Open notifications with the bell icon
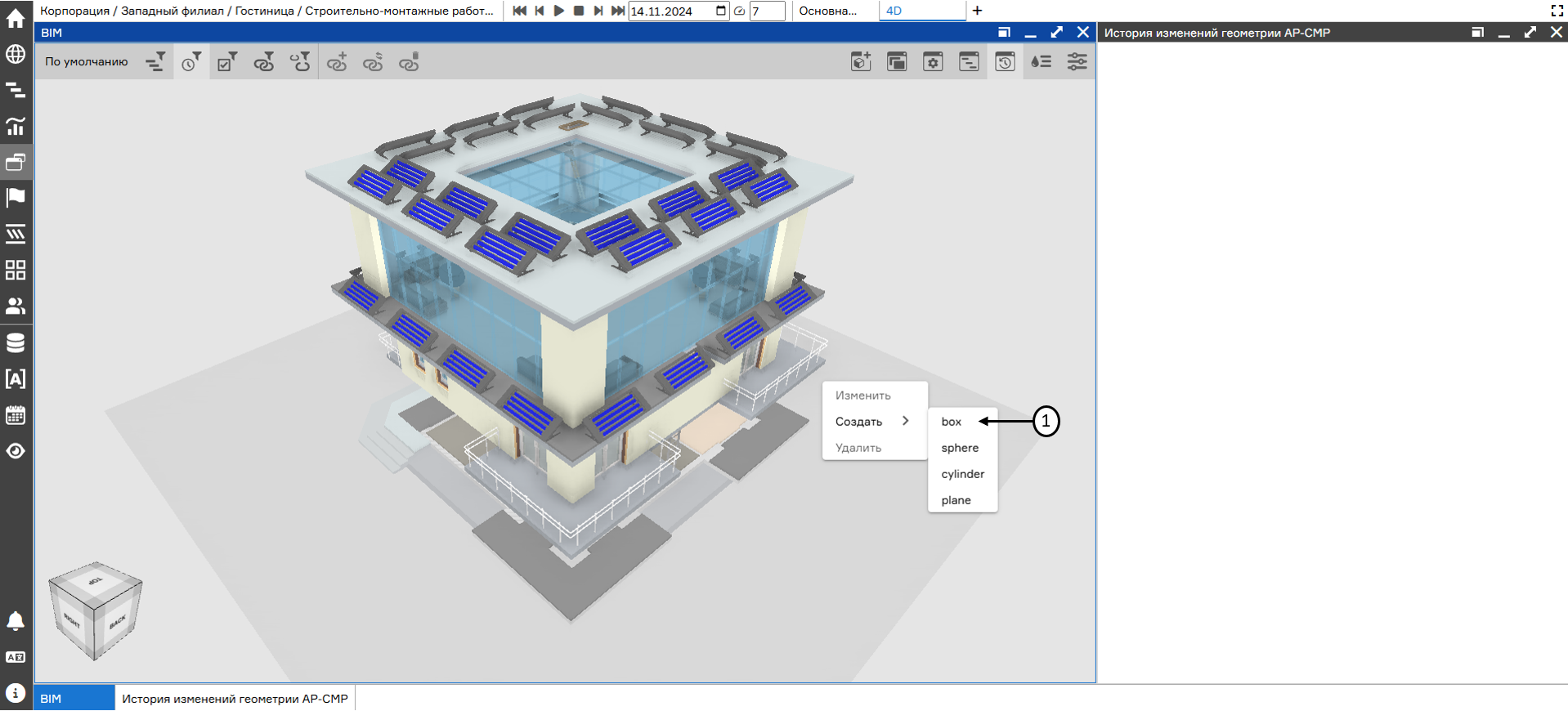The height and width of the screenshot is (711, 1568). [16, 621]
